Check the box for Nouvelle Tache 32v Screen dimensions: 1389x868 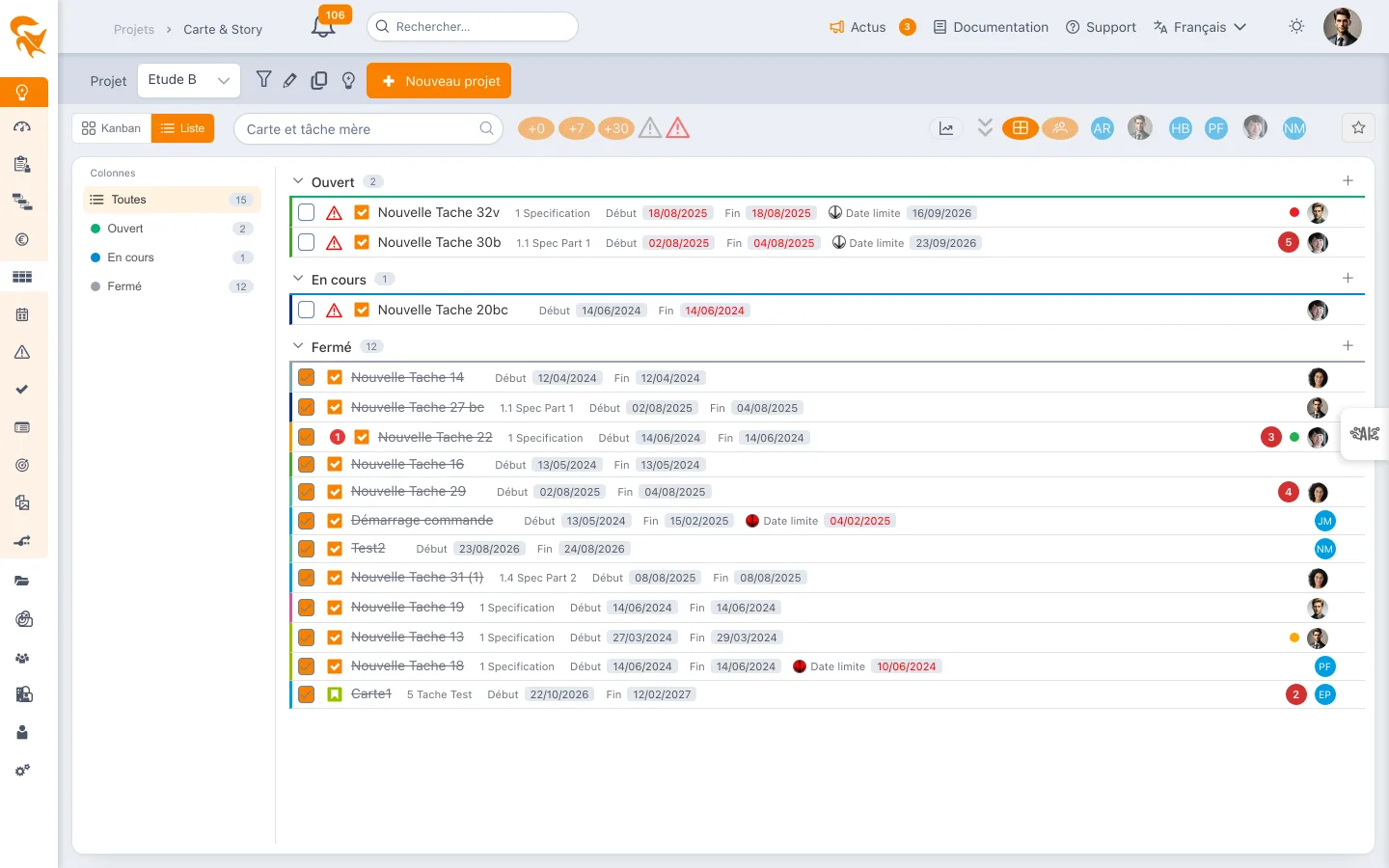tap(307, 212)
